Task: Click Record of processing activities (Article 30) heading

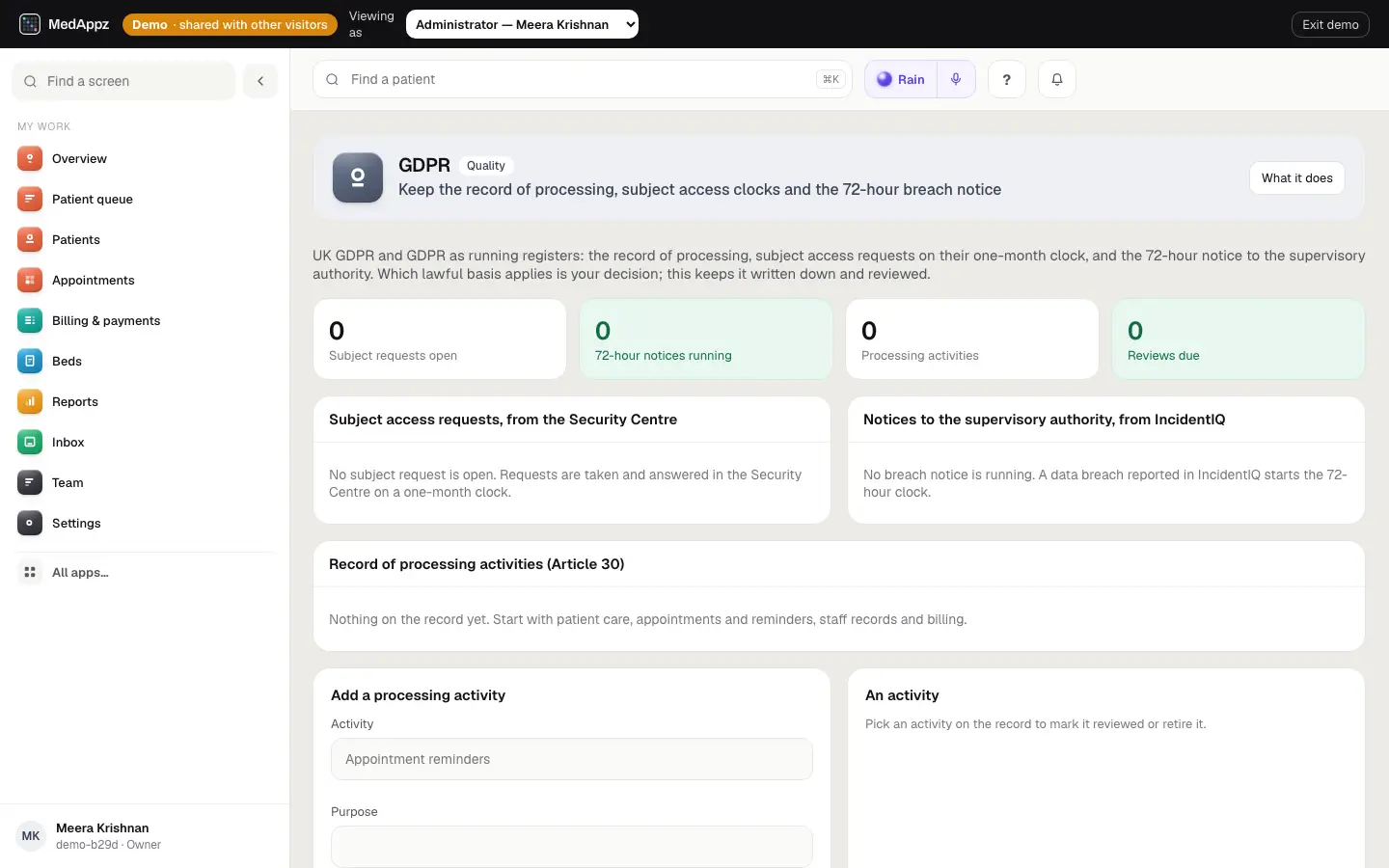Action: (477, 564)
